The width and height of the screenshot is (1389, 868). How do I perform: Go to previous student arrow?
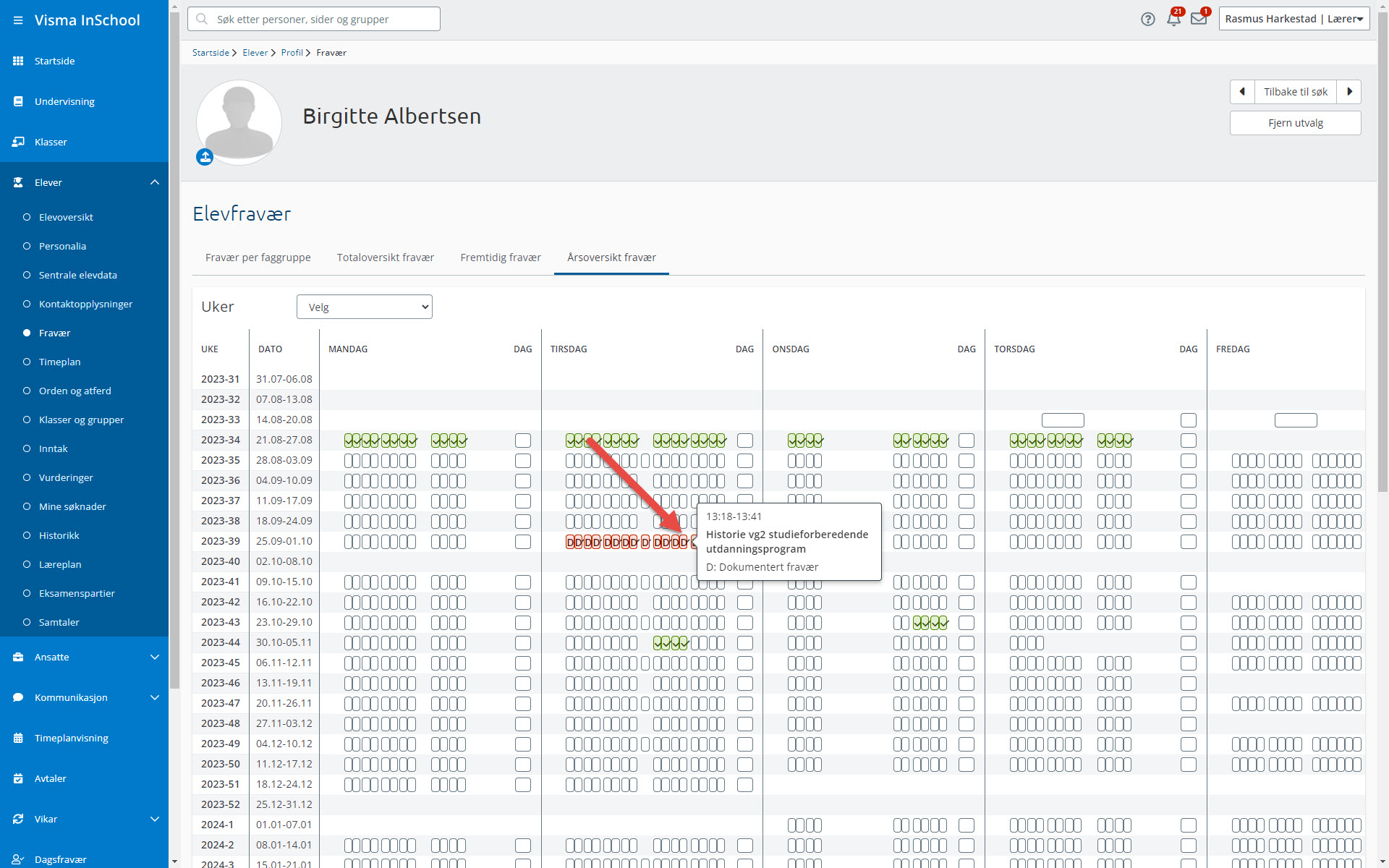click(x=1242, y=92)
